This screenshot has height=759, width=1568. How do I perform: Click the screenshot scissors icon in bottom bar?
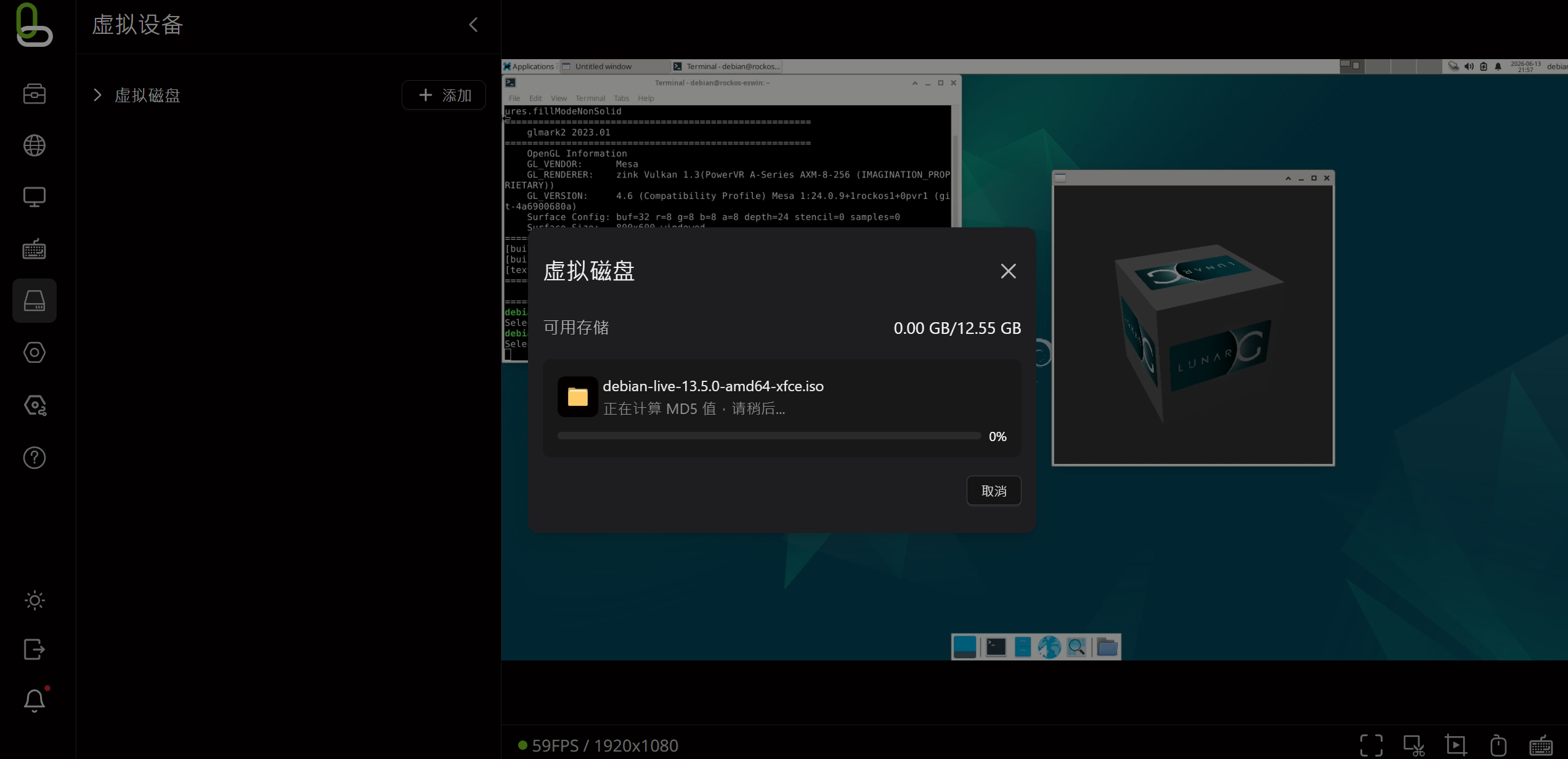click(1414, 745)
